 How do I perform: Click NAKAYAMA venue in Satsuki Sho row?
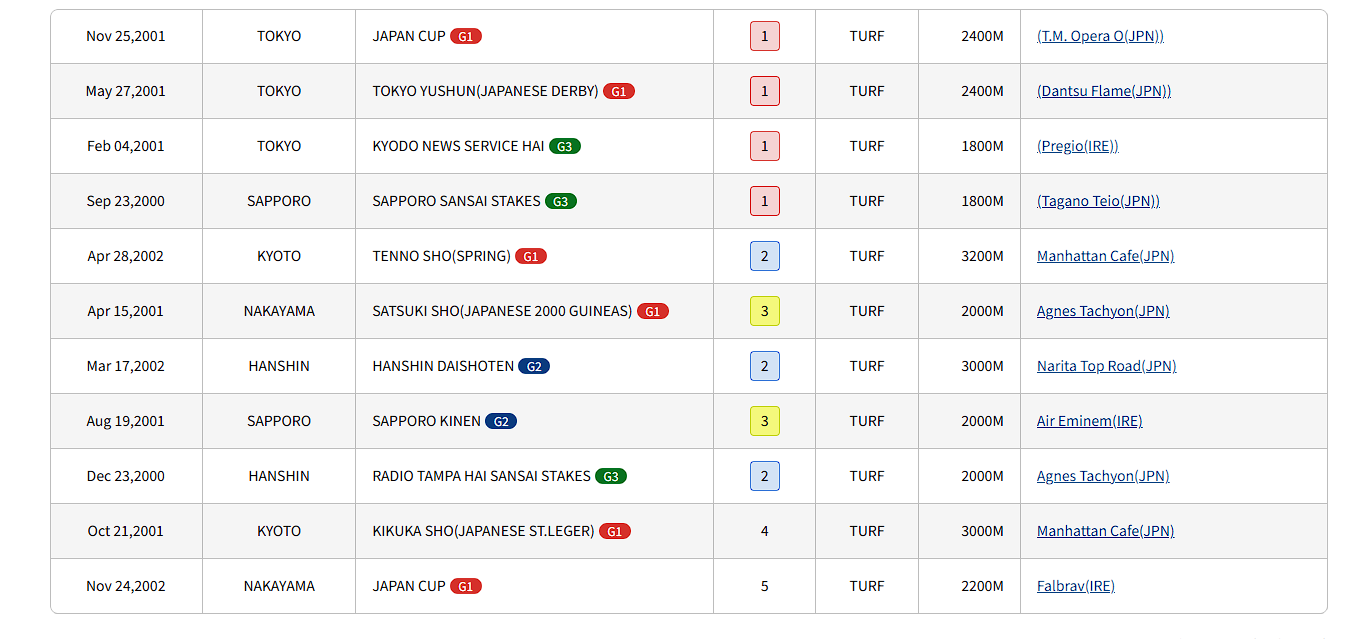pyautogui.click(x=279, y=311)
